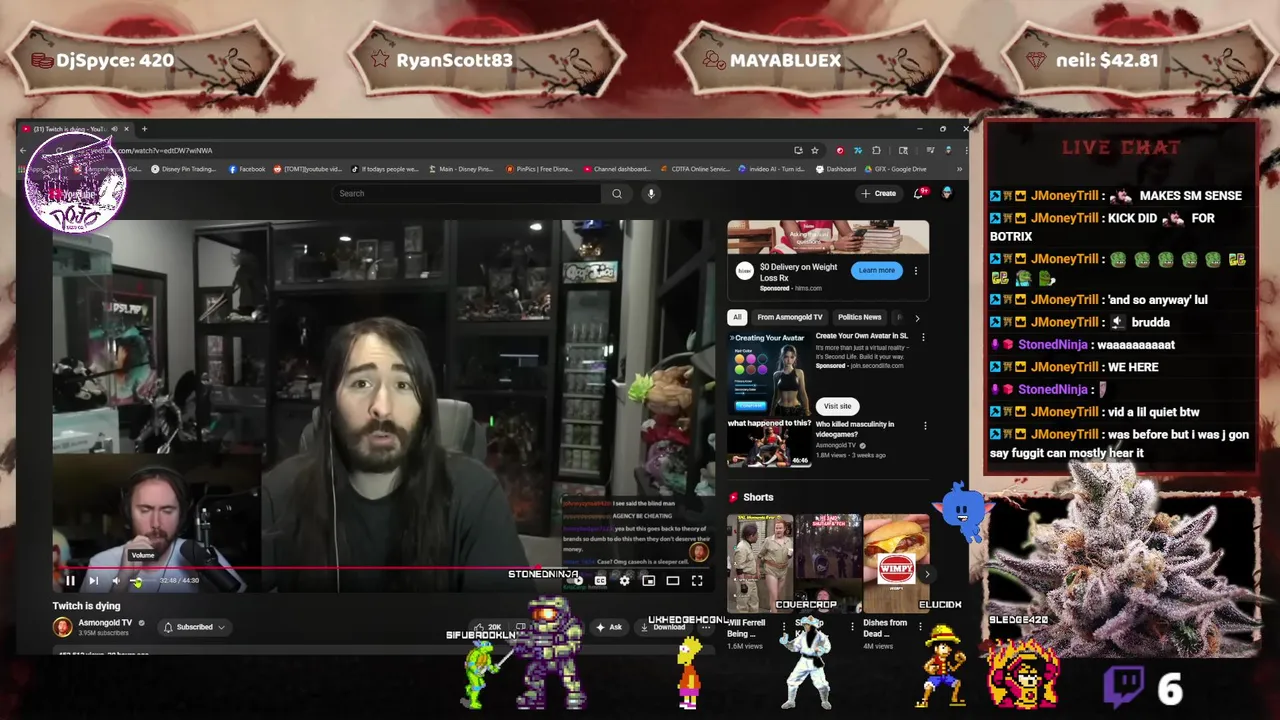Viewport: 1280px width, 720px height.
Task: Click the YouTube search magnifier button
Action: [x=617, y=193]
